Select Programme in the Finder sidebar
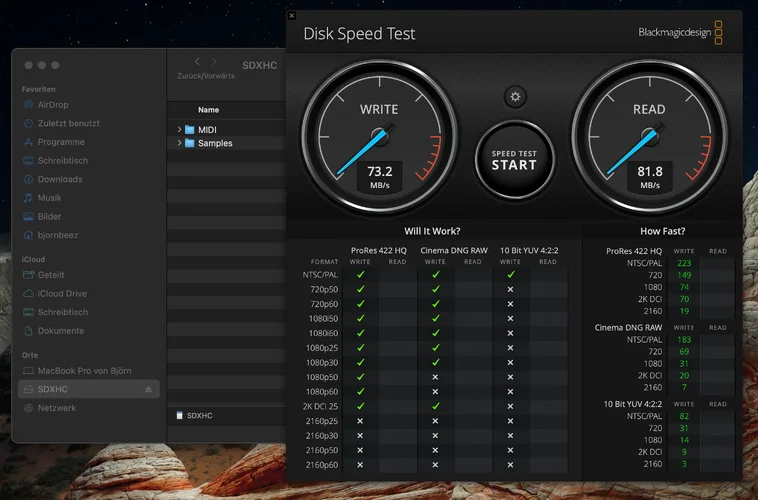This screenshot has height=500, width=758. [x=61, y=142]
